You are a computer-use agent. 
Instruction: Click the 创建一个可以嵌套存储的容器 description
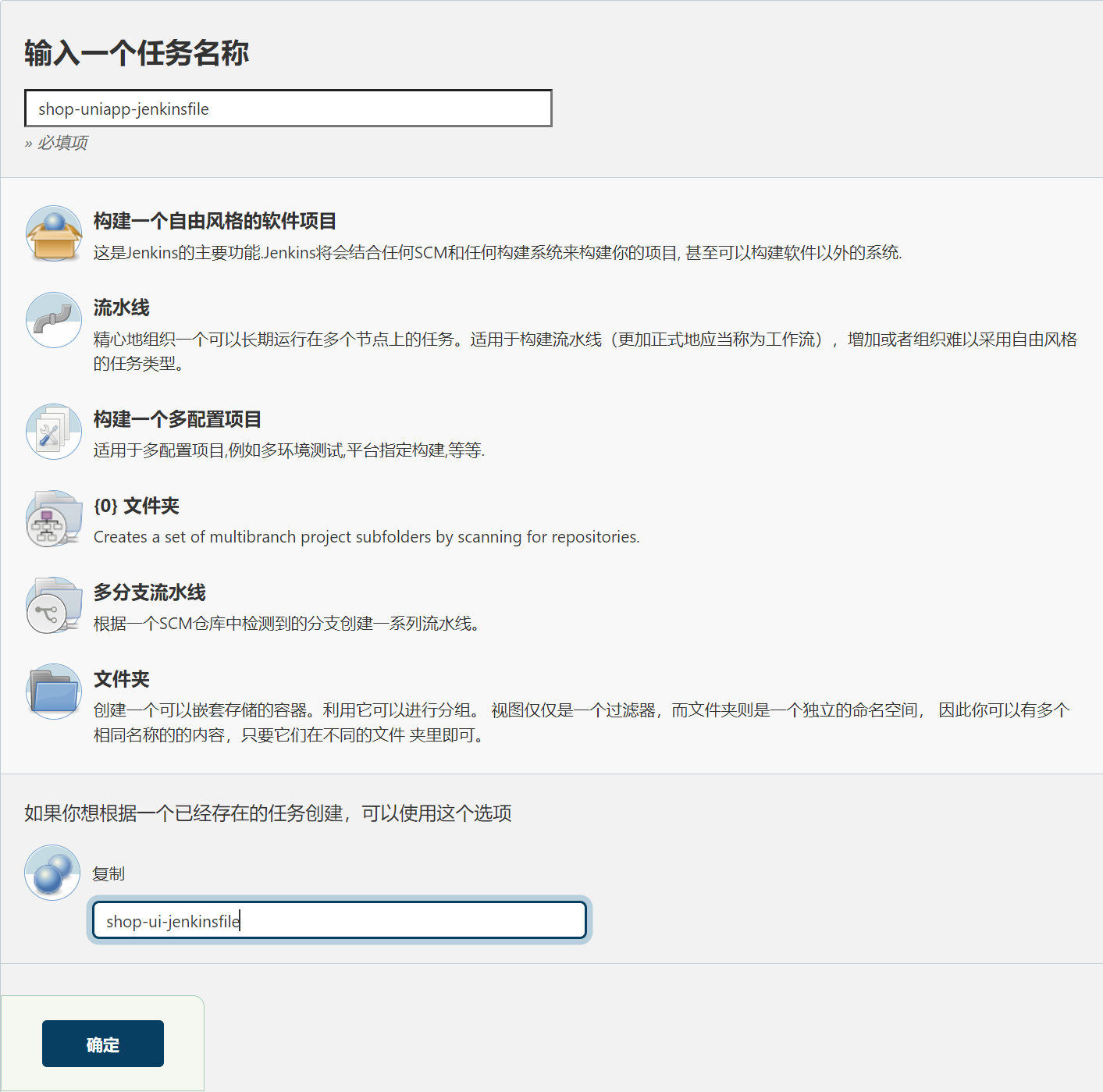pos(582,722)
